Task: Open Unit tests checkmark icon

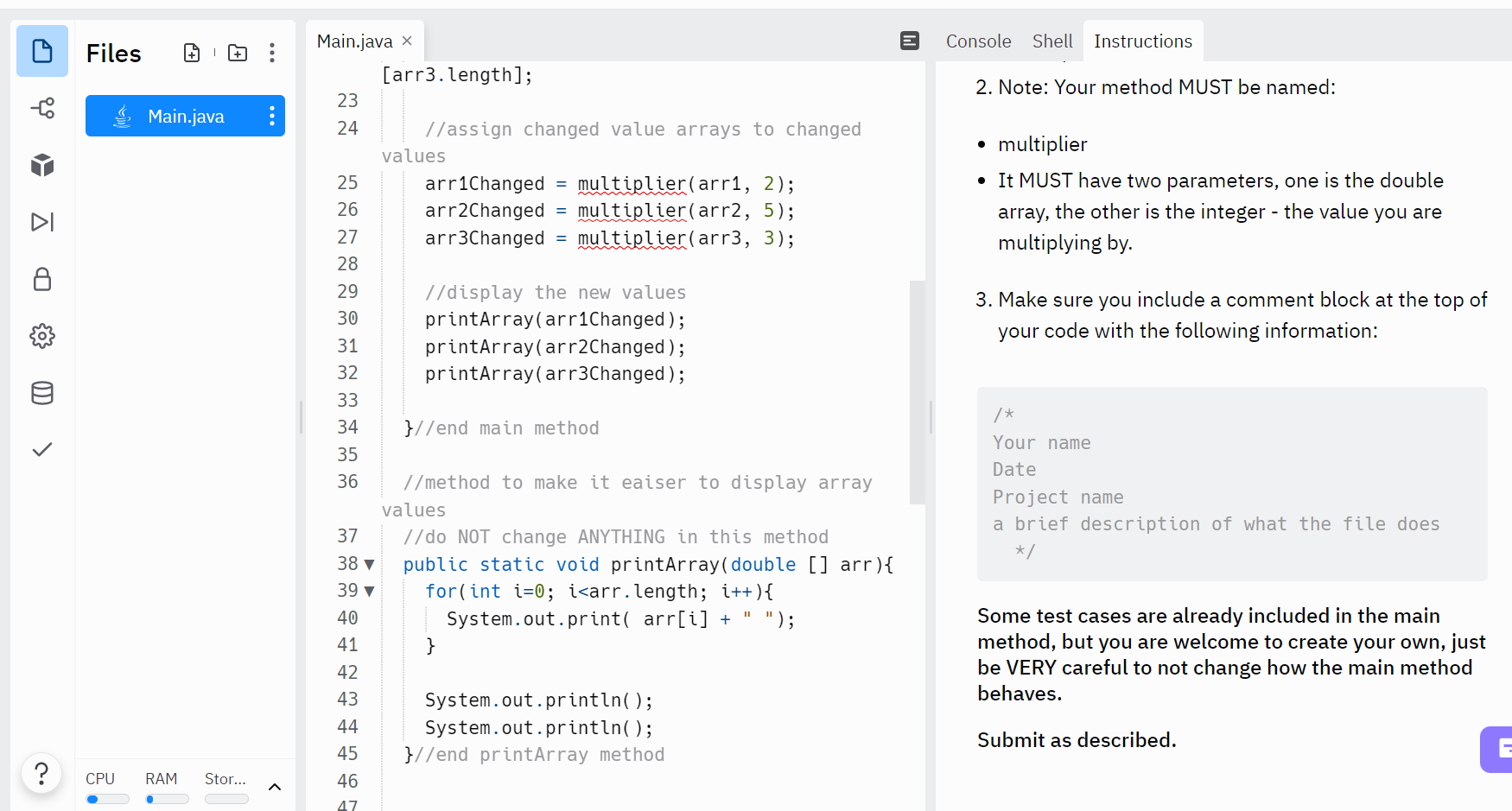Action: (x=42, y=449)
